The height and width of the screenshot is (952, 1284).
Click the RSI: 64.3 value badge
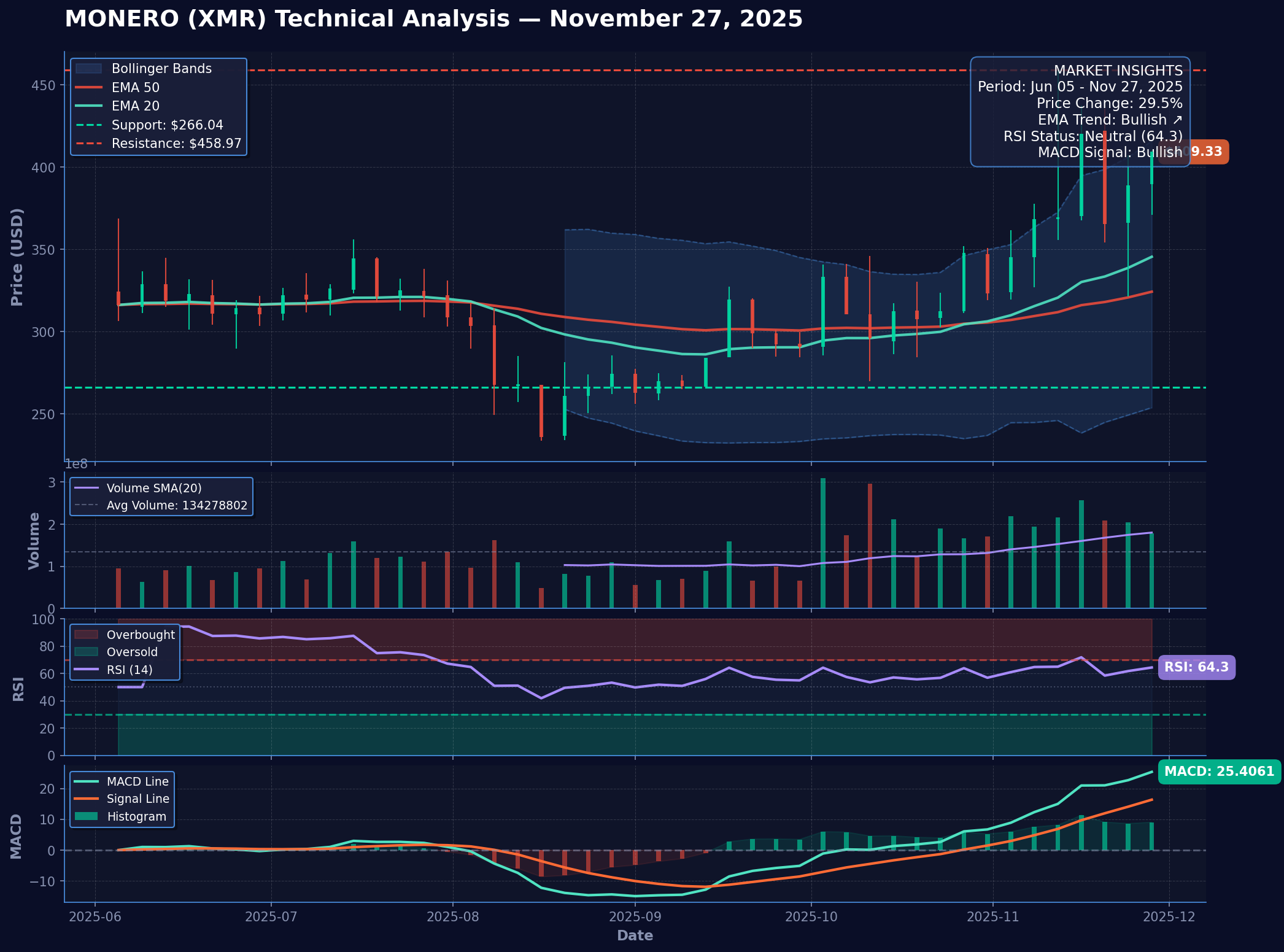(x=1196, y=667)
